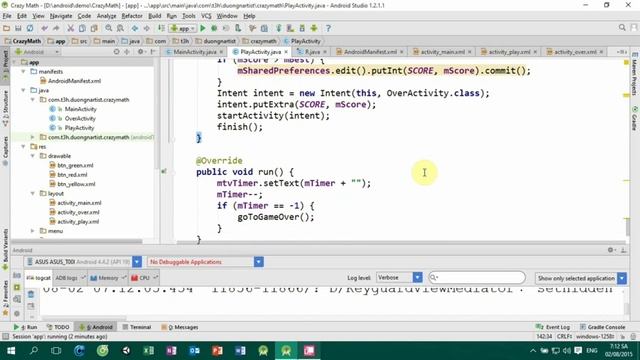Open No Debuggable Applications dropdown

[x=258, y=262]
